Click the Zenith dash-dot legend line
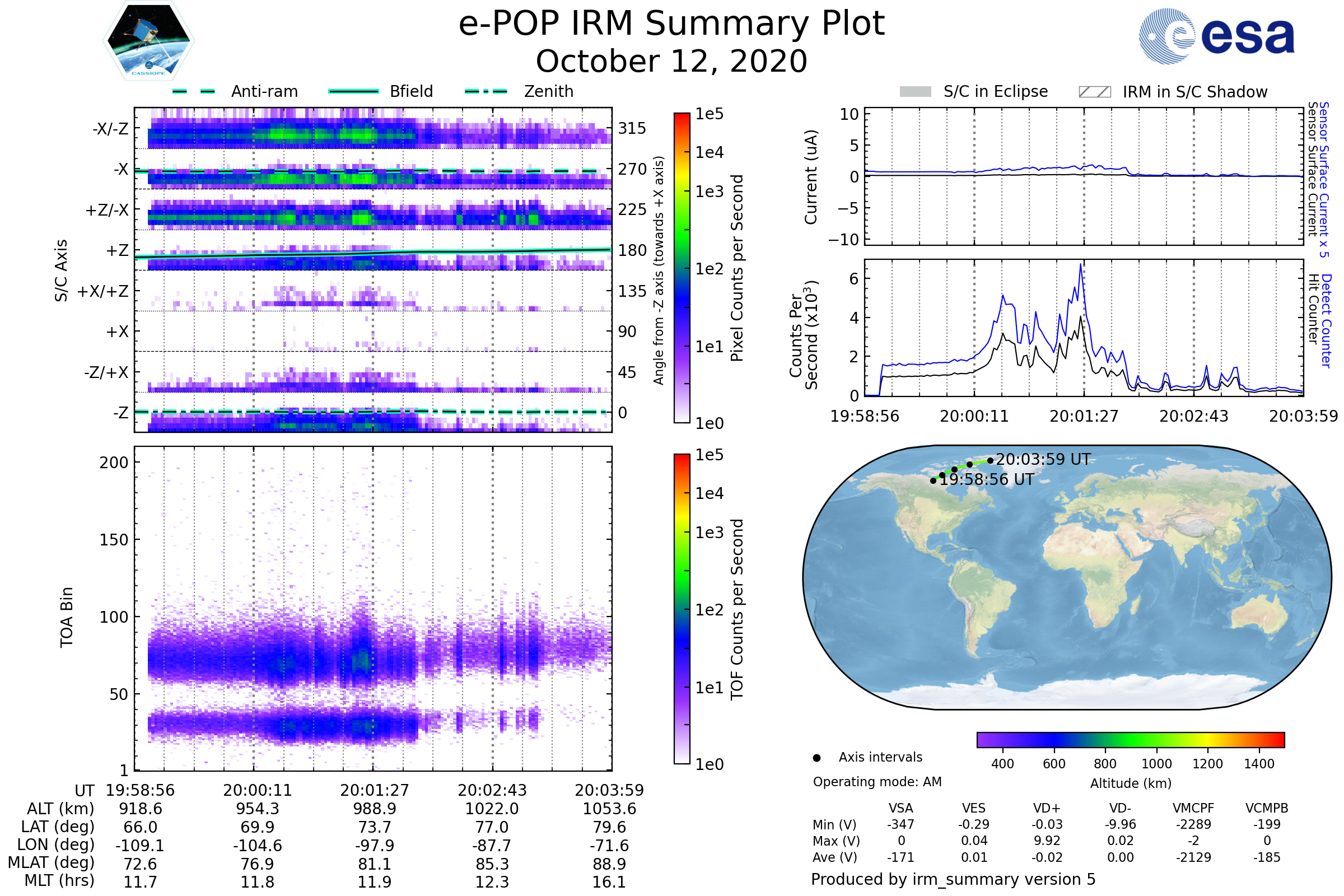The height and width of the screenshot is (896, 1344). (x=486, y=91)
